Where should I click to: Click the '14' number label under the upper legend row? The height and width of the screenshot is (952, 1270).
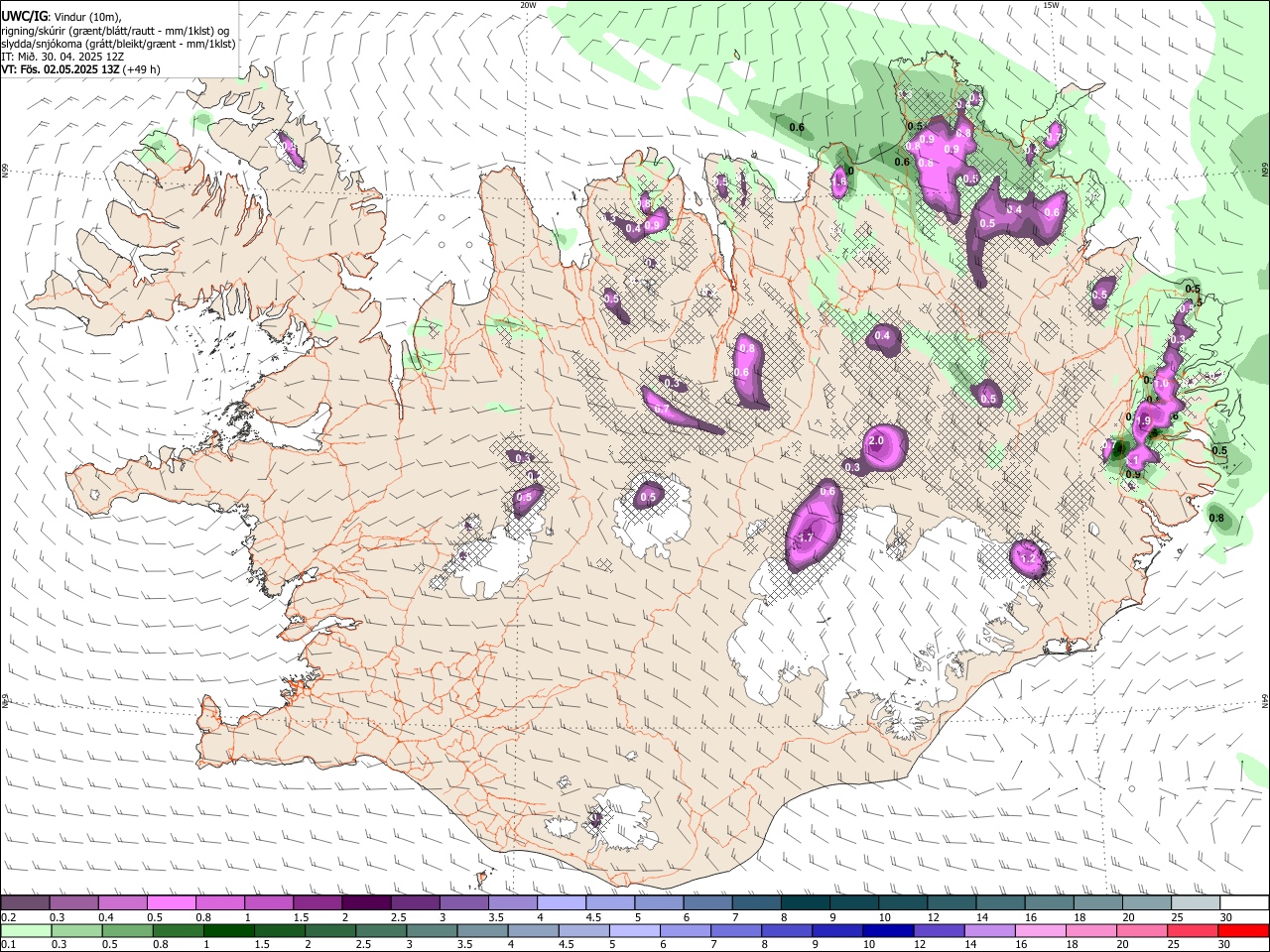[982, 917]
